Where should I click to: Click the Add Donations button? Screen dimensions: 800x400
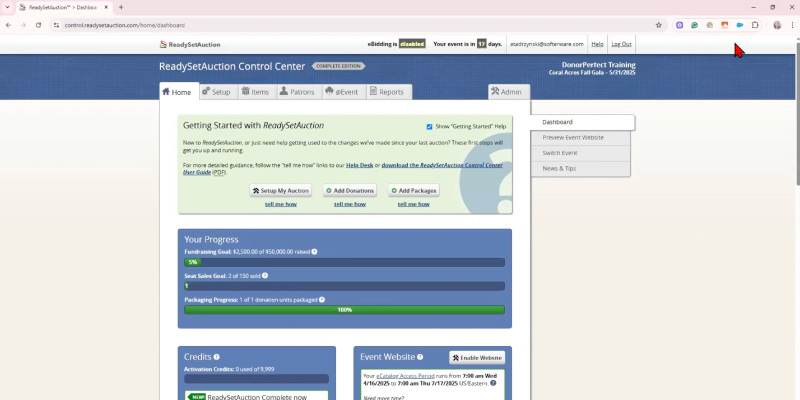pyautogui.click(x=349, y=191)
